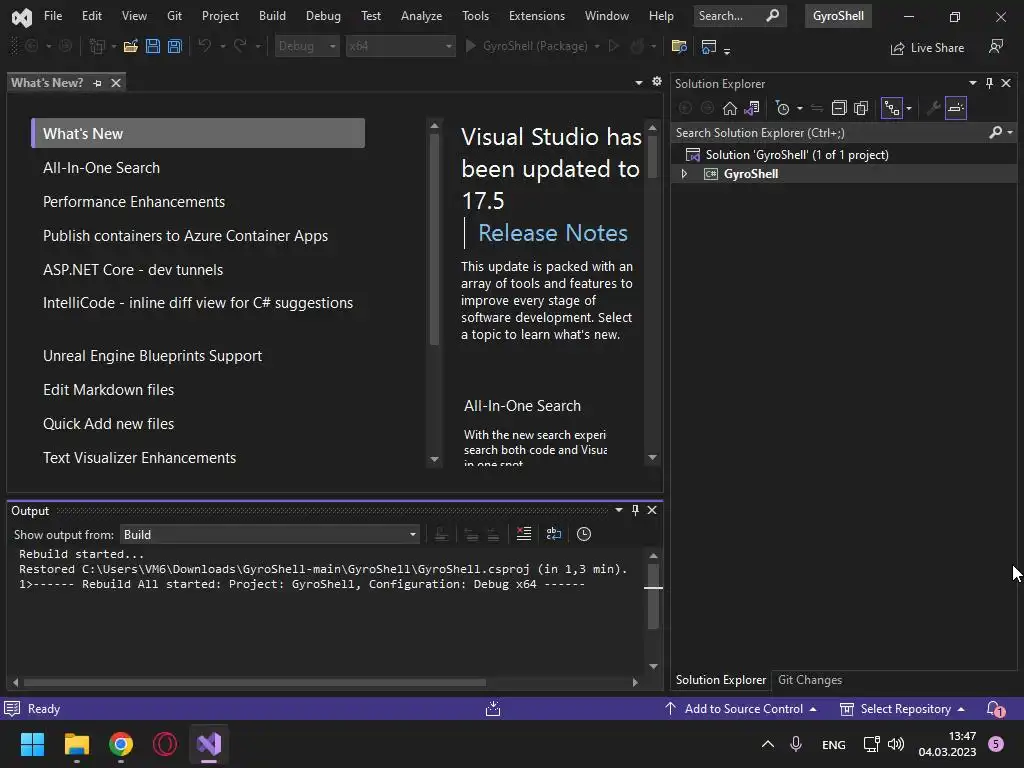1024x768 pixels.
Task: Open Windows Start menu
Action: click(32, 744)
